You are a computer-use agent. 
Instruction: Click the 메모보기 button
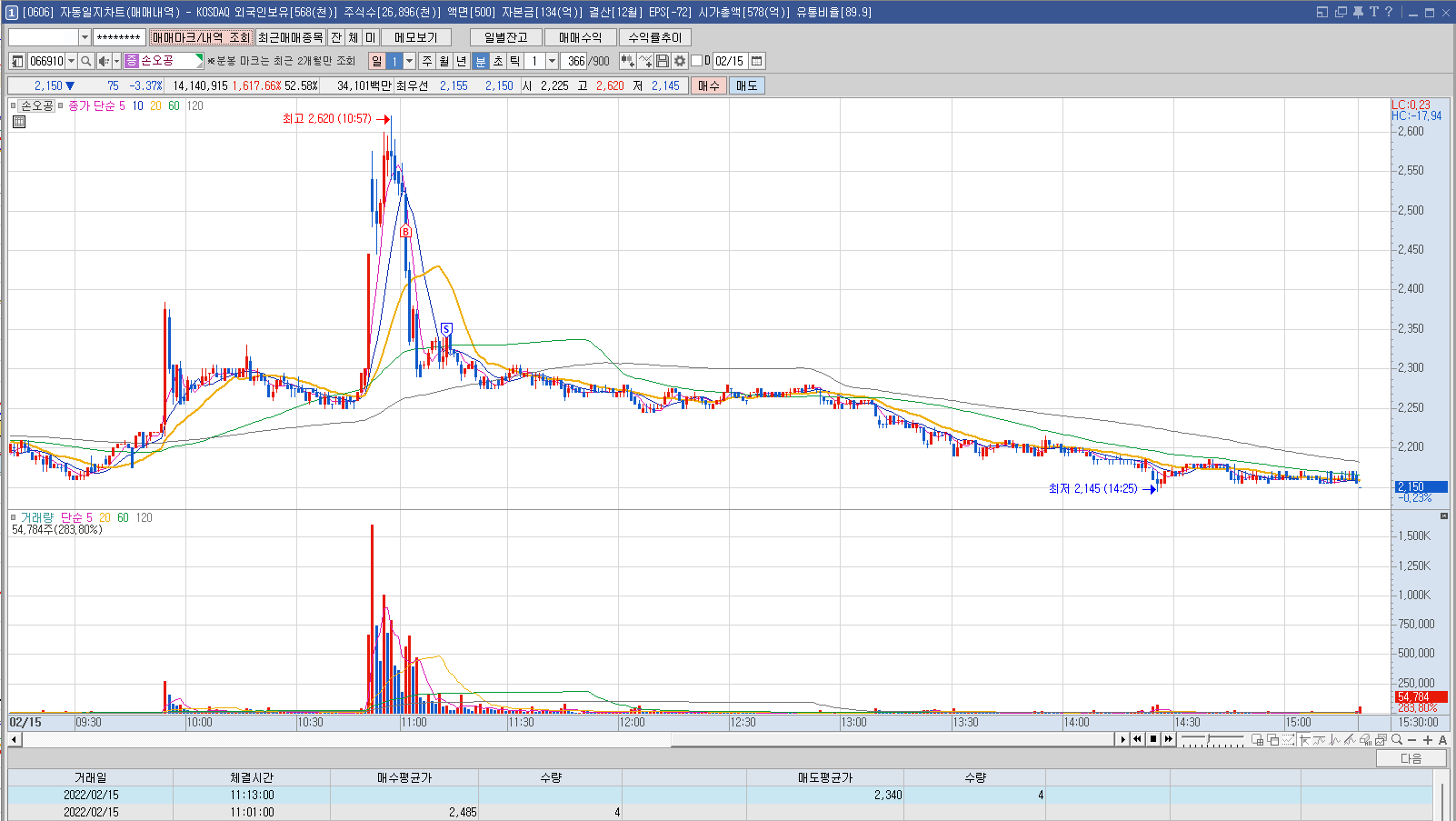[x=416, y=37]
